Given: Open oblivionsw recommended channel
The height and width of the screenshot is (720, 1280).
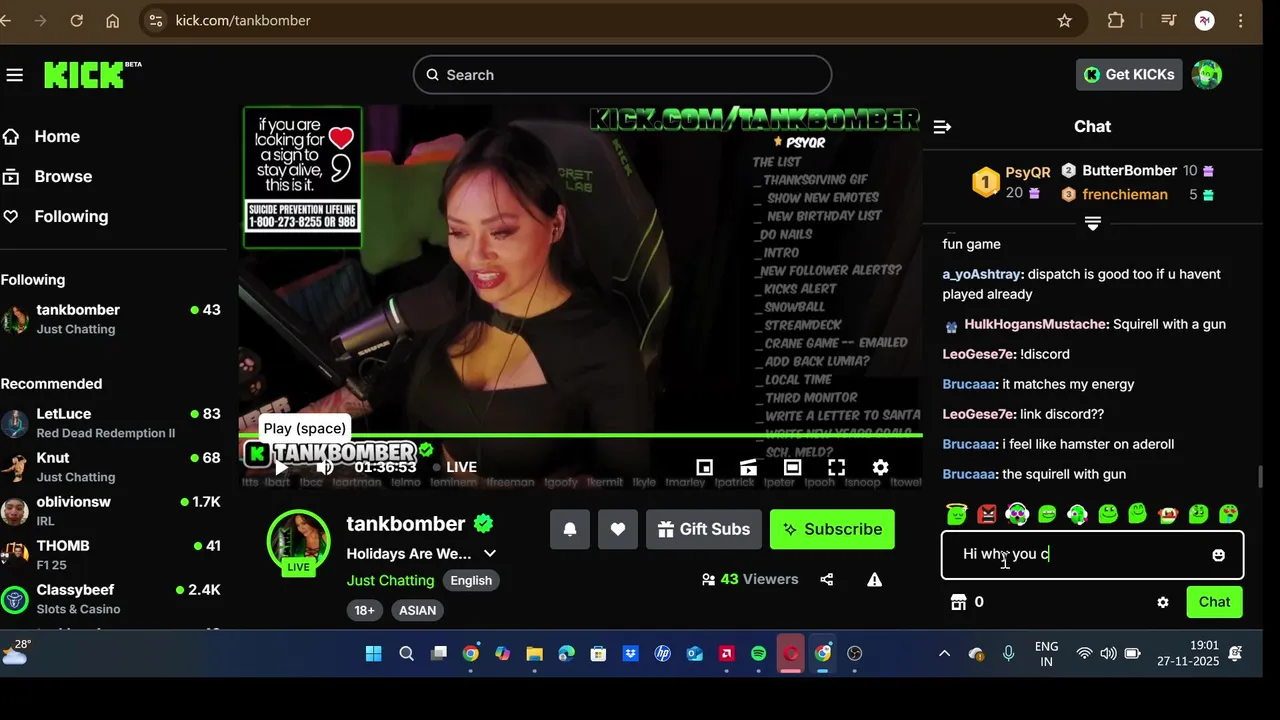Looking at the screenshot, I should click(112, 511).
